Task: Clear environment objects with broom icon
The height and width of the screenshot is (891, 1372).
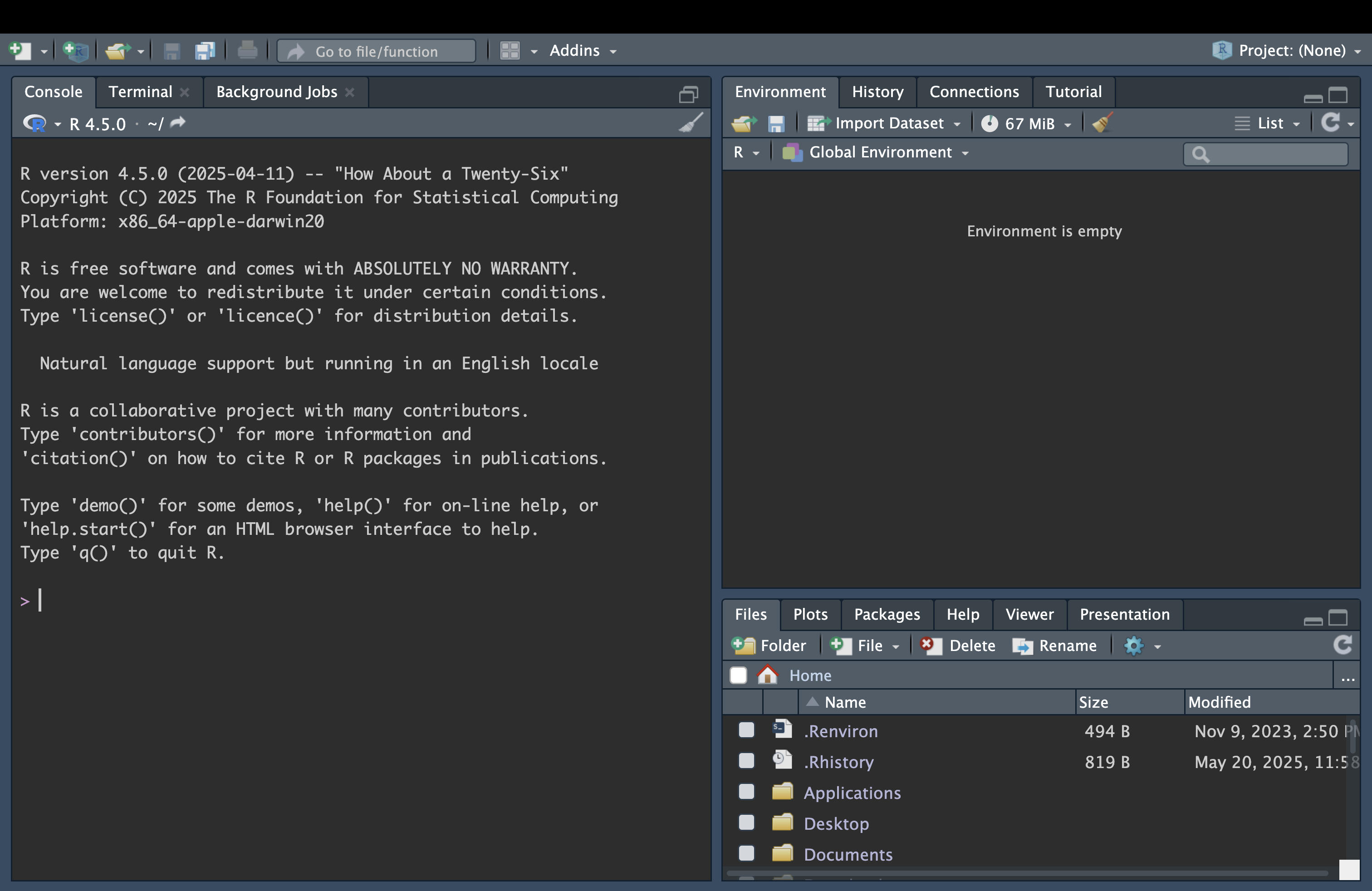Action: coord(1102,123)
